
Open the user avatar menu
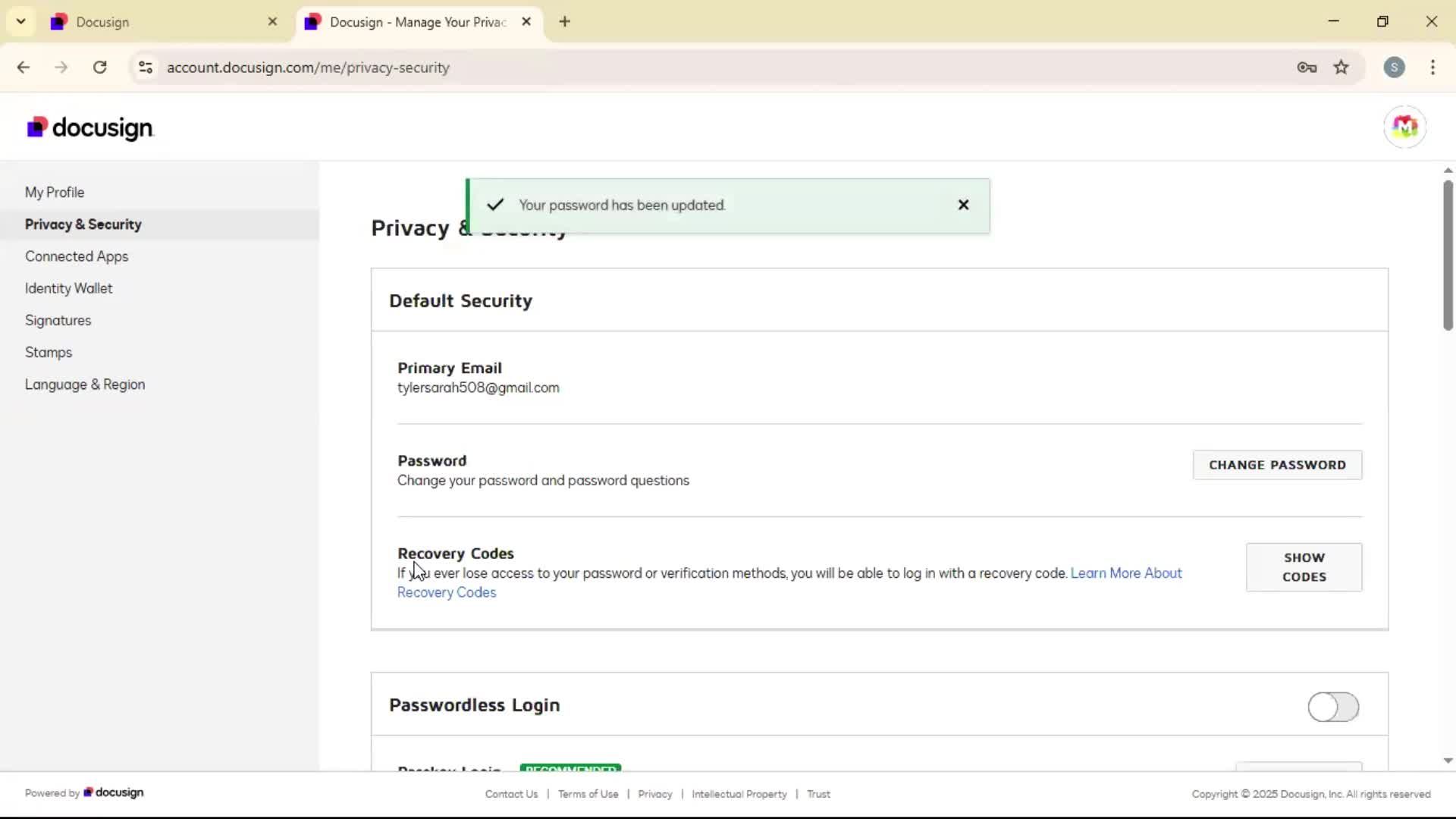point(1404,127)
